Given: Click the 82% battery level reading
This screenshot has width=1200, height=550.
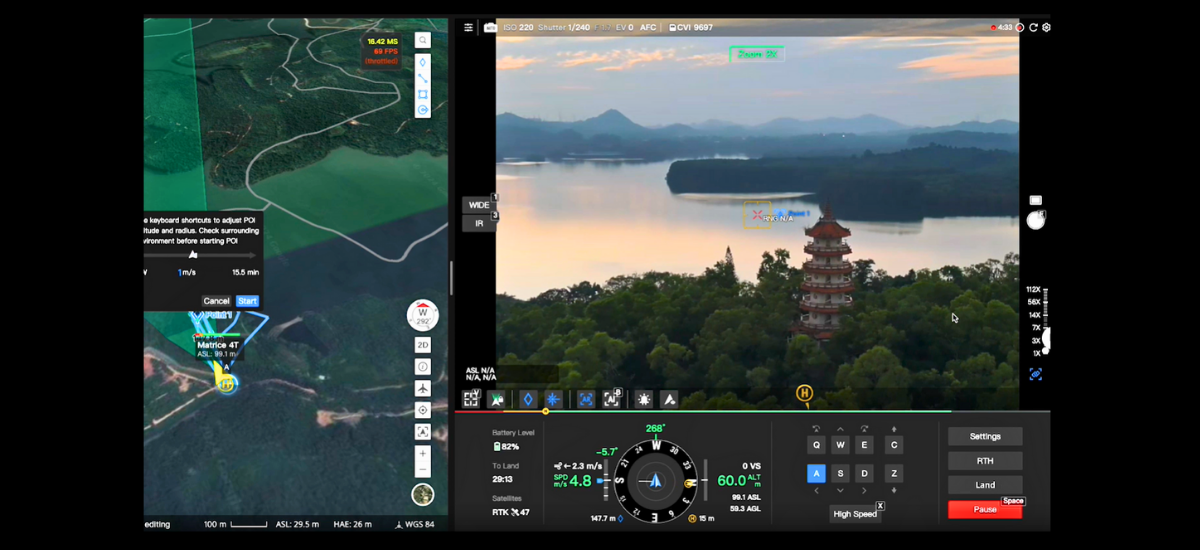Looking at the screenshot, I should click(506, 447).
